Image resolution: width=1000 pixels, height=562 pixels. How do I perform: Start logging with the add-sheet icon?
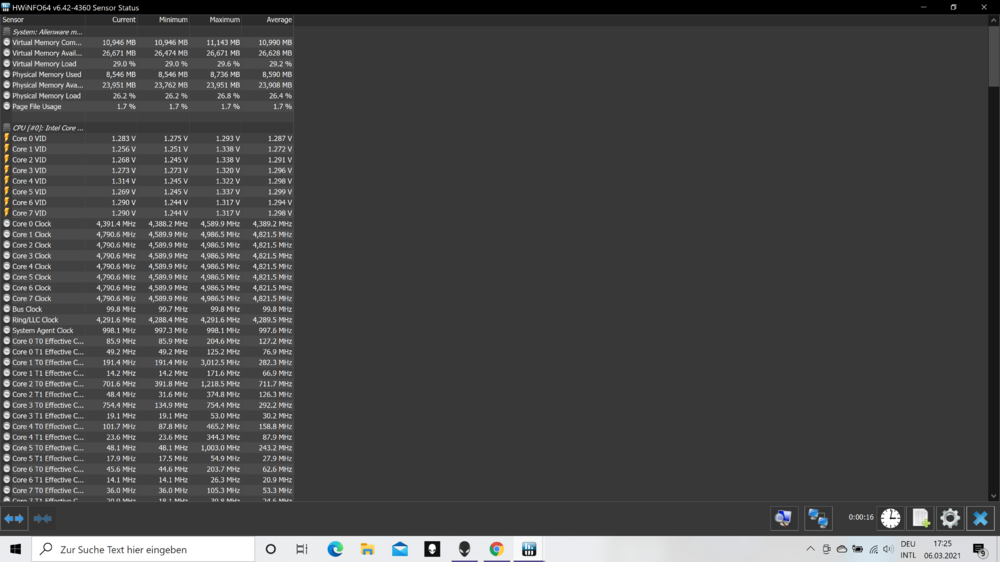[921, 518]
